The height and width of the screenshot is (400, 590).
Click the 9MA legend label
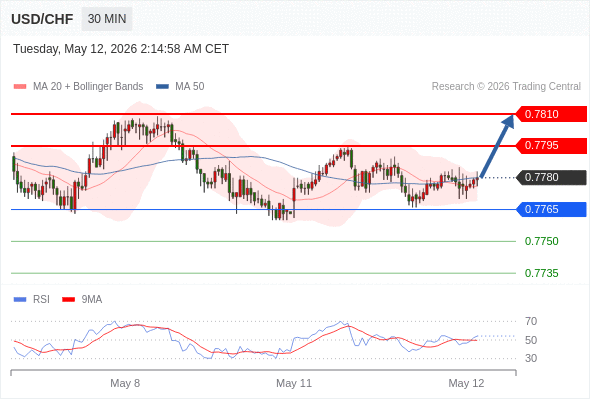[92, 300]
